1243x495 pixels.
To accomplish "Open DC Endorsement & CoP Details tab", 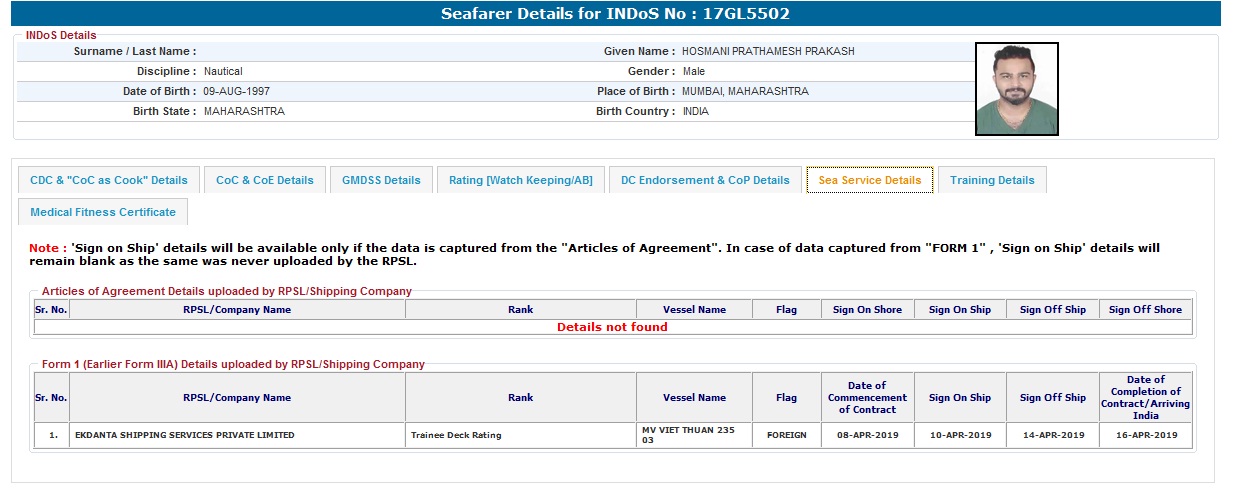I will coord(705,180).
